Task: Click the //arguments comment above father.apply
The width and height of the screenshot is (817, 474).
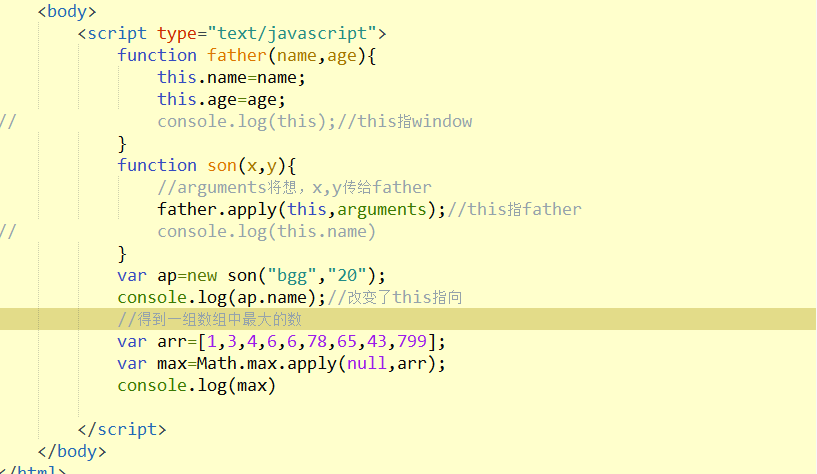Action: 294,188
